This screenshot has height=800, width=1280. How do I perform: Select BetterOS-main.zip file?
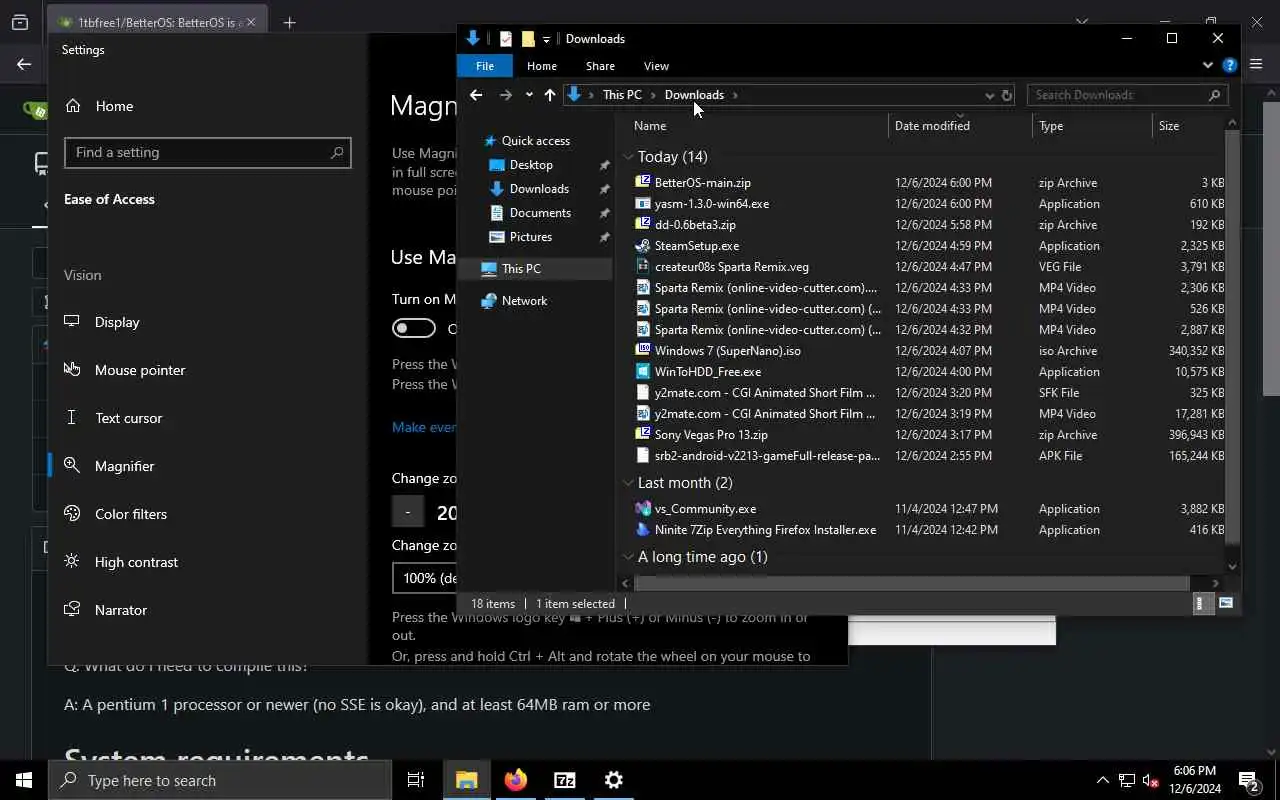coord(703,183)
